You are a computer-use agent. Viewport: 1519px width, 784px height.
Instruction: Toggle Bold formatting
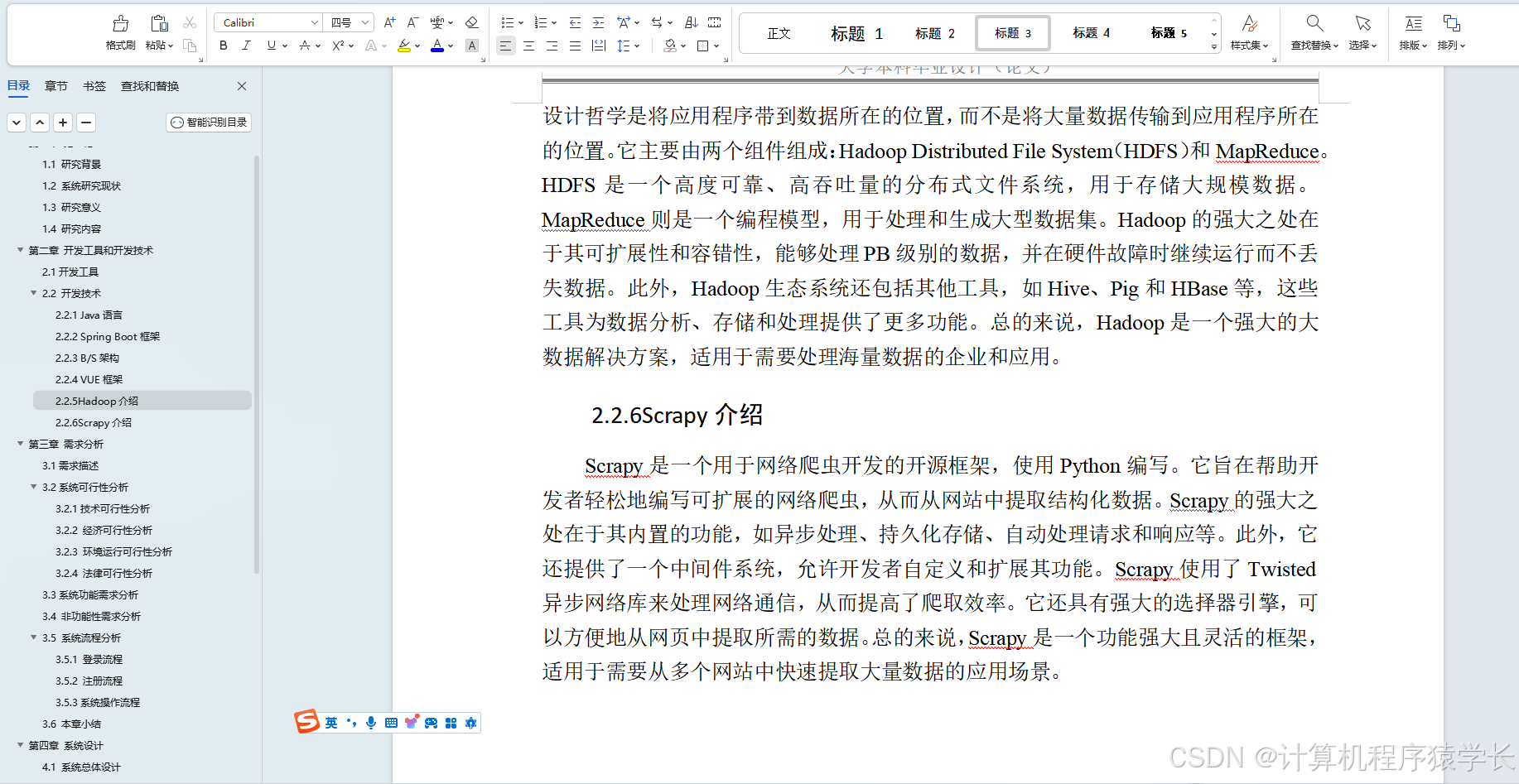pos(223,46)
